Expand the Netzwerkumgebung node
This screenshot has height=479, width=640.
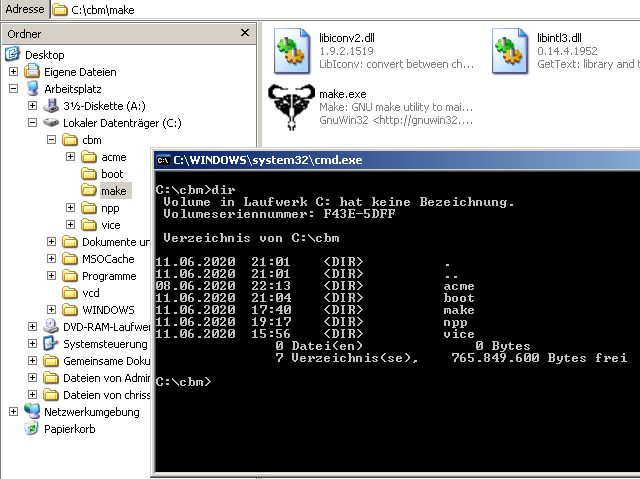(x=13, y=412)
